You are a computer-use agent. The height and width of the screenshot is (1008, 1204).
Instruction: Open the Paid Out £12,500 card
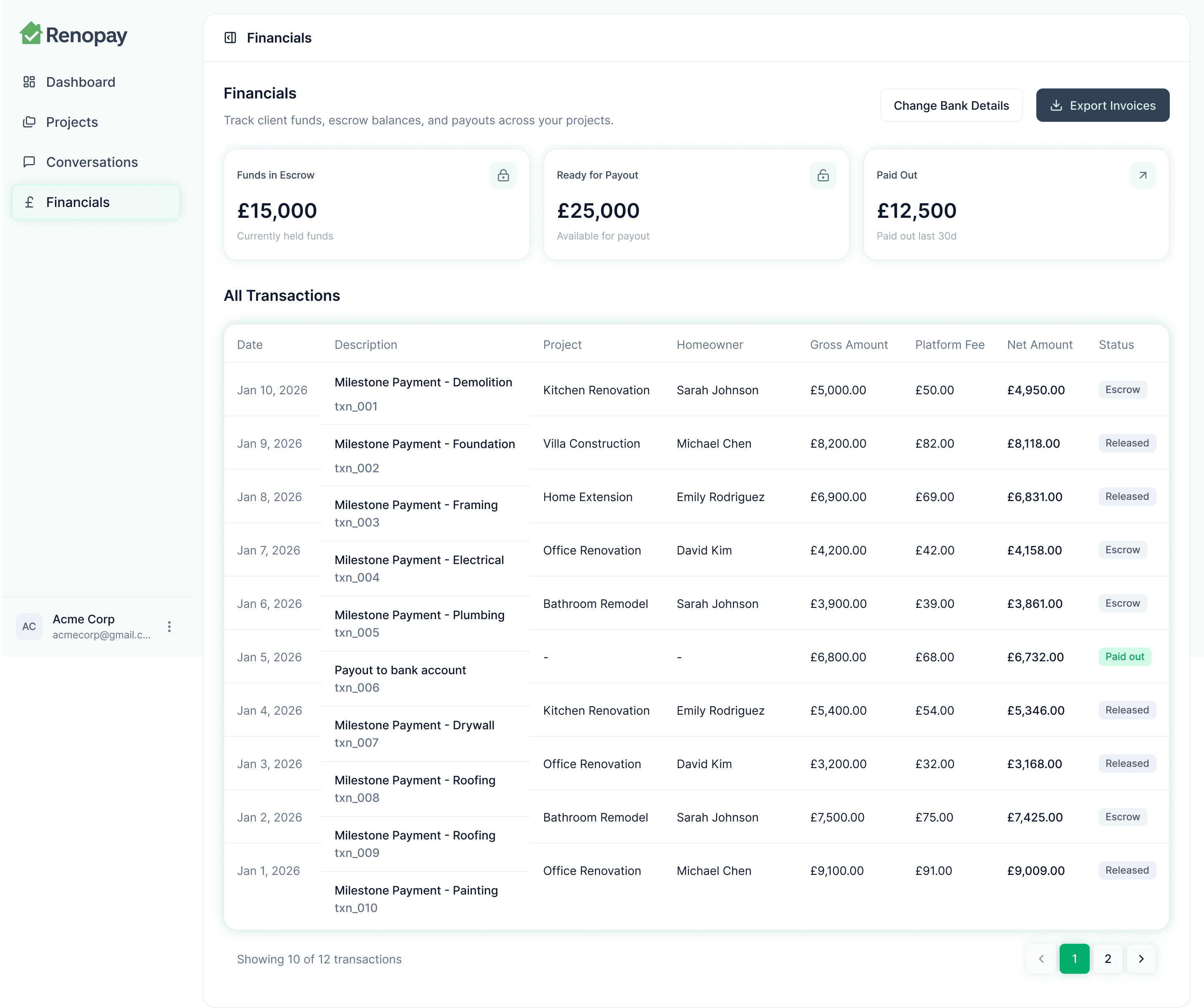point(1017,205)
